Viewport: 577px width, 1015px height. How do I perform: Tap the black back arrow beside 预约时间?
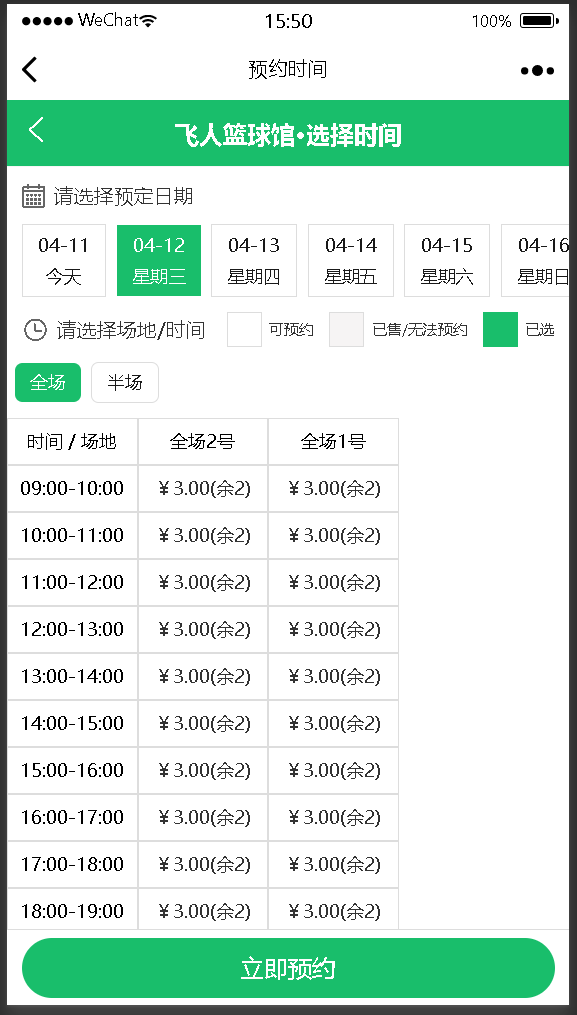pyautogui.click(x=30, y=69)
